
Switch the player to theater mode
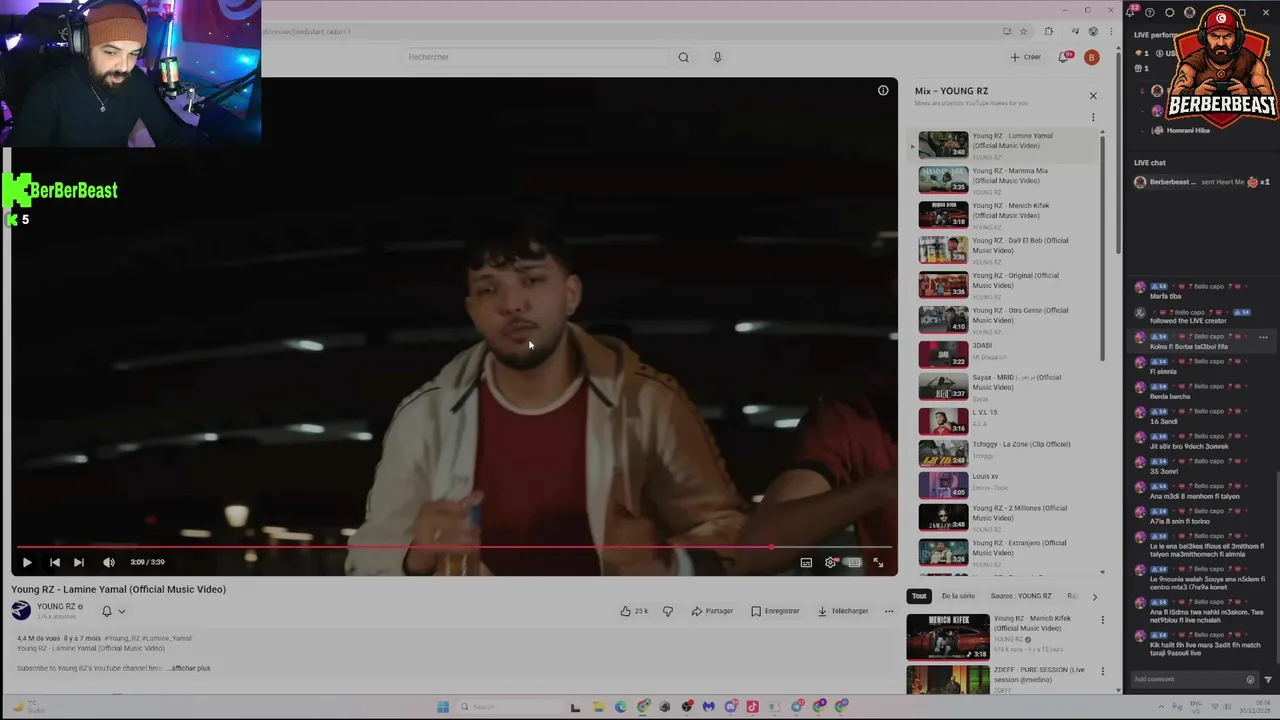[854, 562]
